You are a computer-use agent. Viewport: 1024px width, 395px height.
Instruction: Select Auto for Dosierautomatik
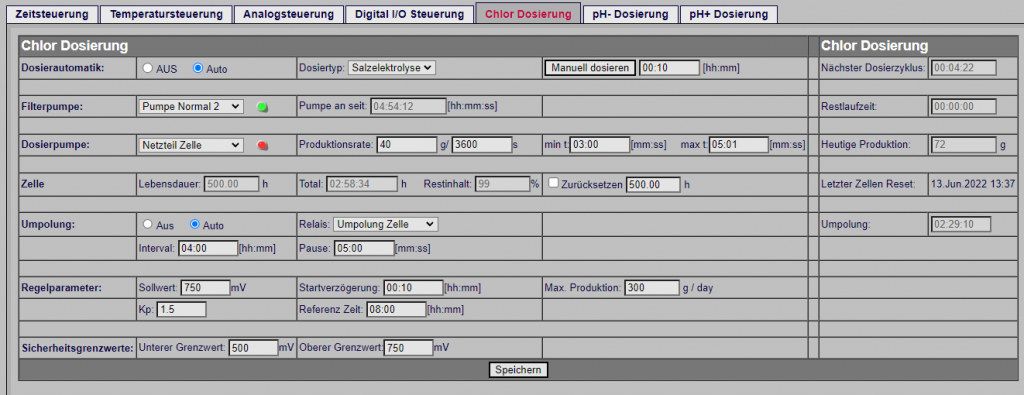(198, 69)
